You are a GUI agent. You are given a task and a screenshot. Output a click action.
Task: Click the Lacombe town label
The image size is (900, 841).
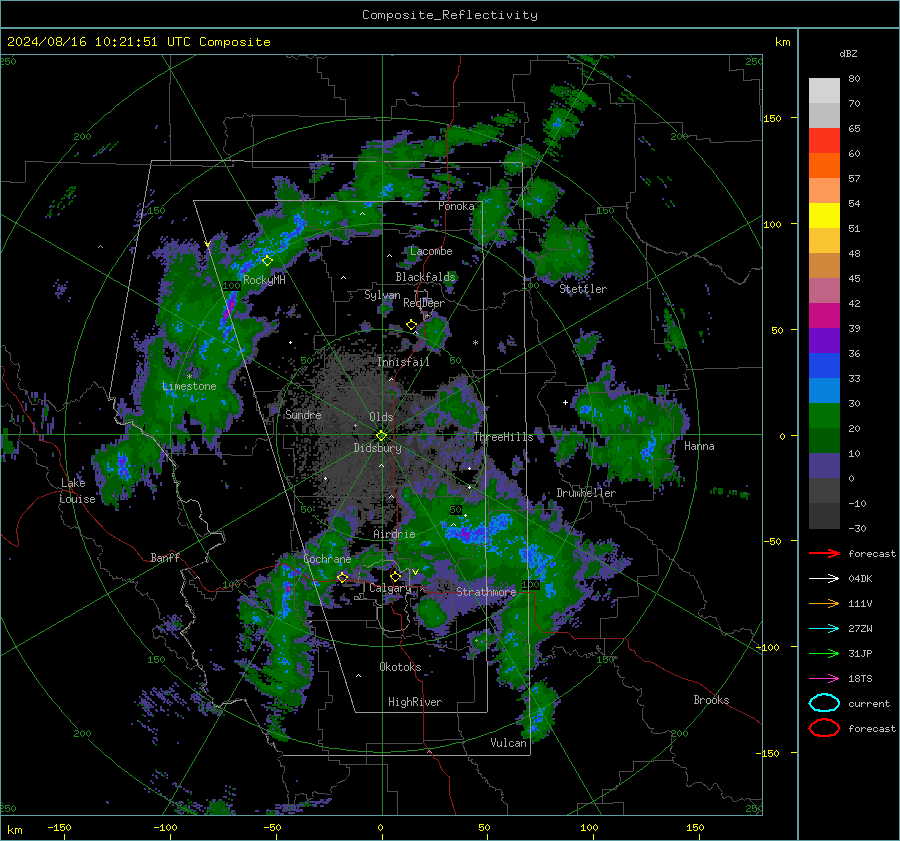click(431, 251)
